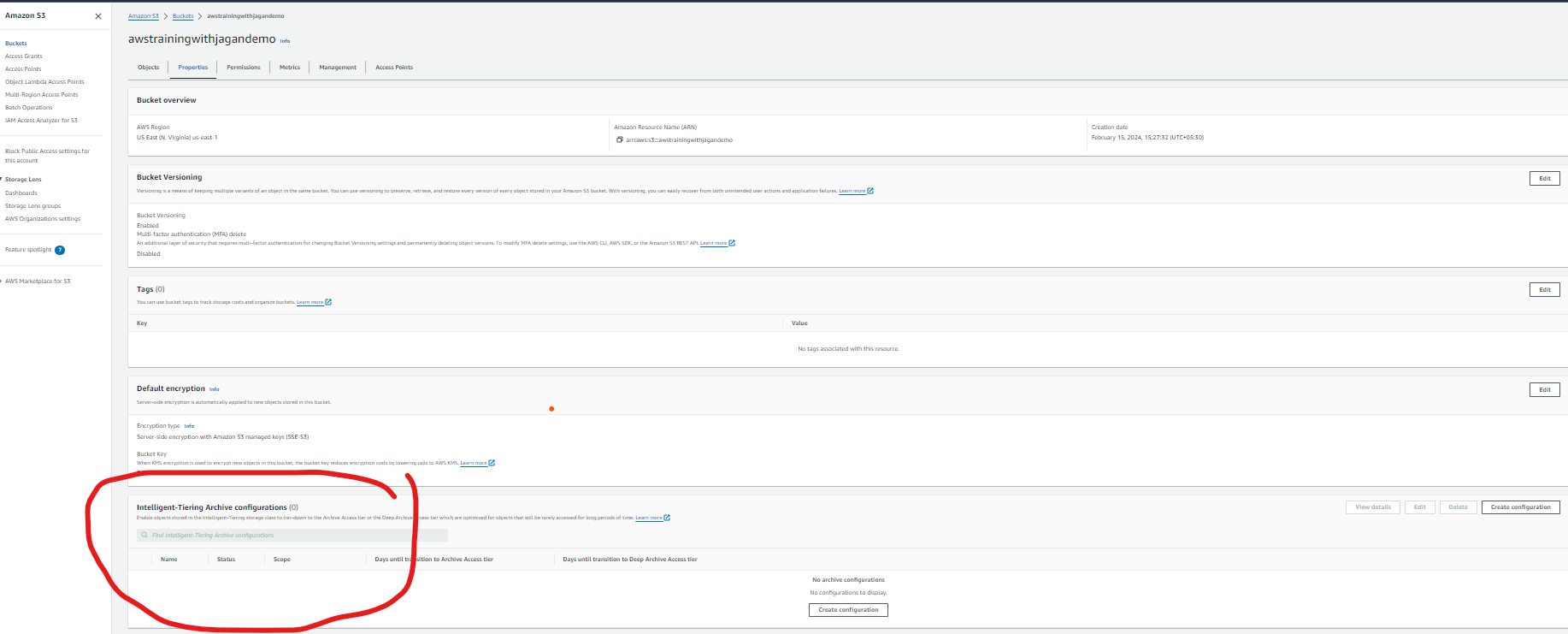Go to the Metrics tab

coord(290,67)
